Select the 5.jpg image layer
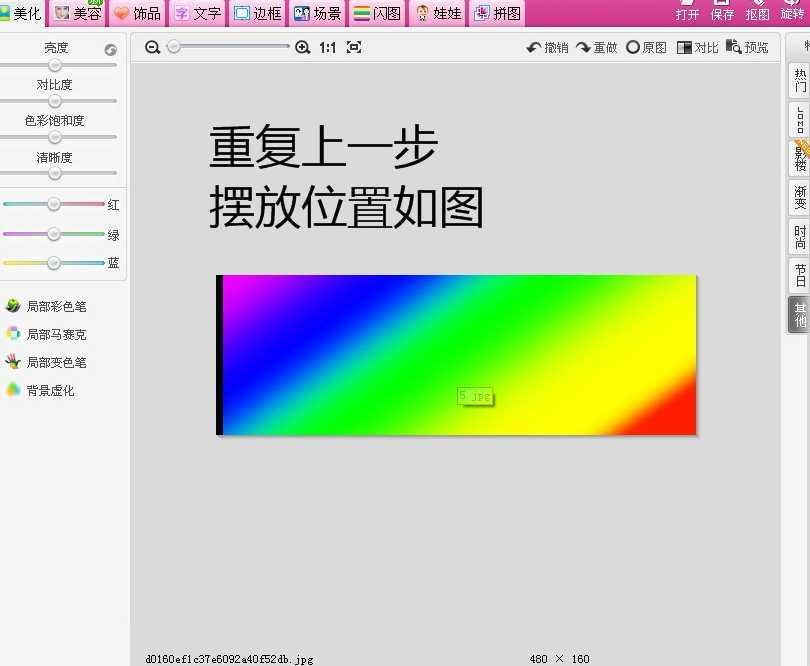The image size is (810, 666). (x=475, y=395)
